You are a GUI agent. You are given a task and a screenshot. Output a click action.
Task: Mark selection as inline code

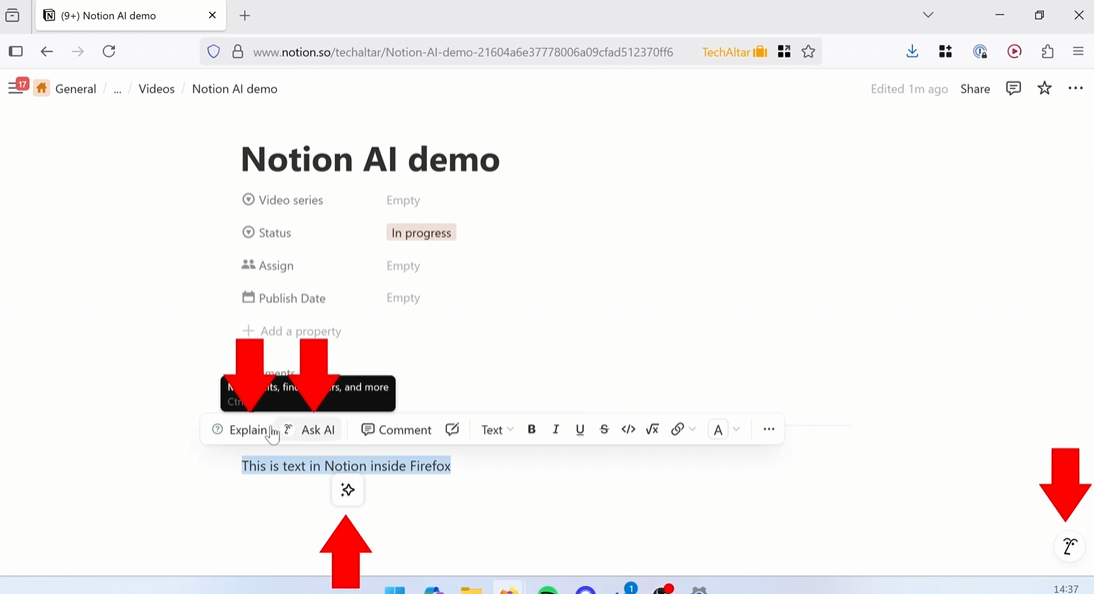pos(628,430)
